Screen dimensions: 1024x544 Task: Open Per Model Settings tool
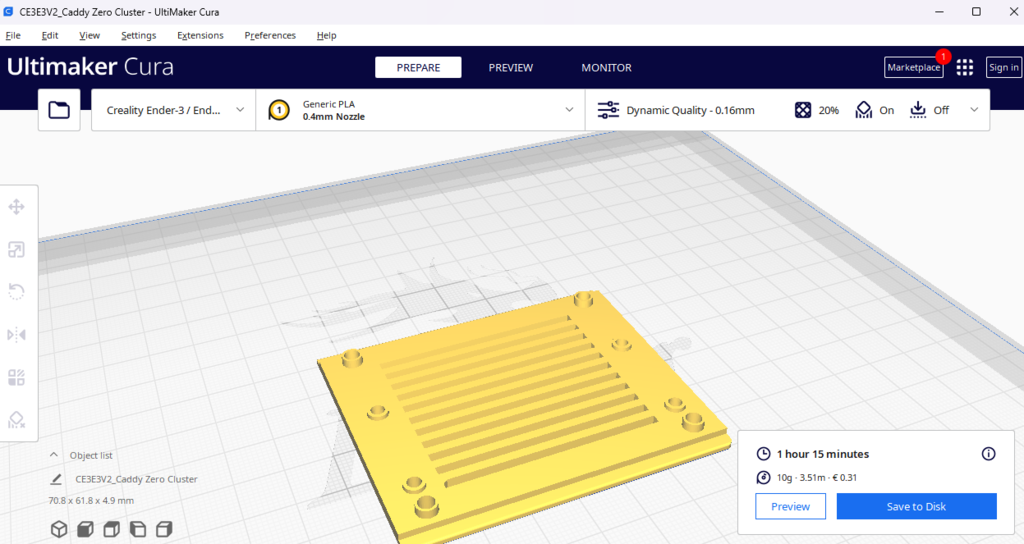pyautogui.click(x=16, y=377)
